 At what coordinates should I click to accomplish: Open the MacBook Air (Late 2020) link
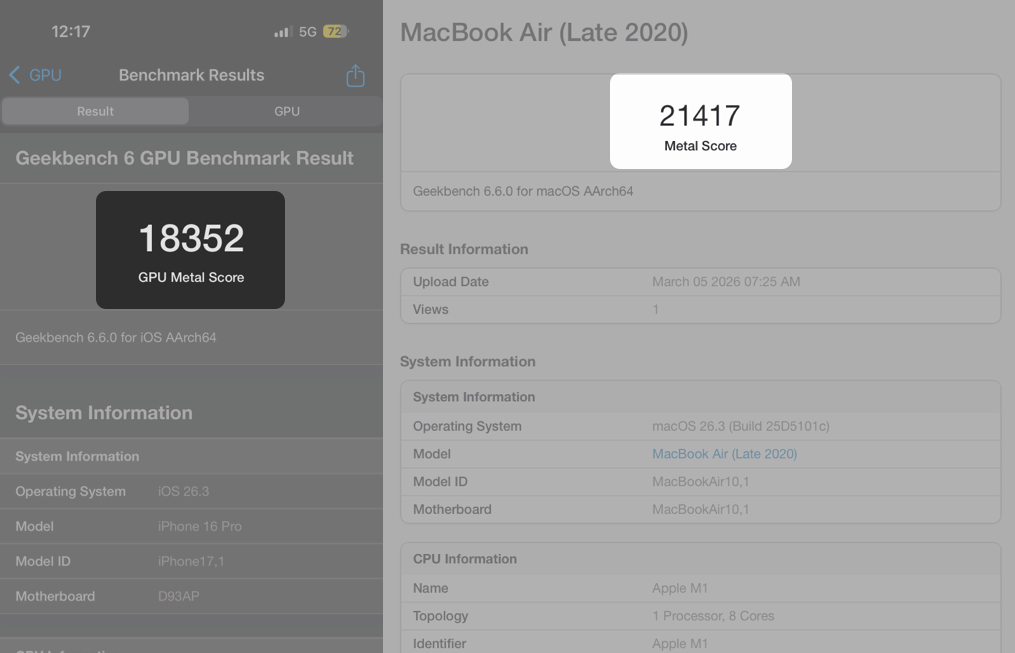pos(724,453)
